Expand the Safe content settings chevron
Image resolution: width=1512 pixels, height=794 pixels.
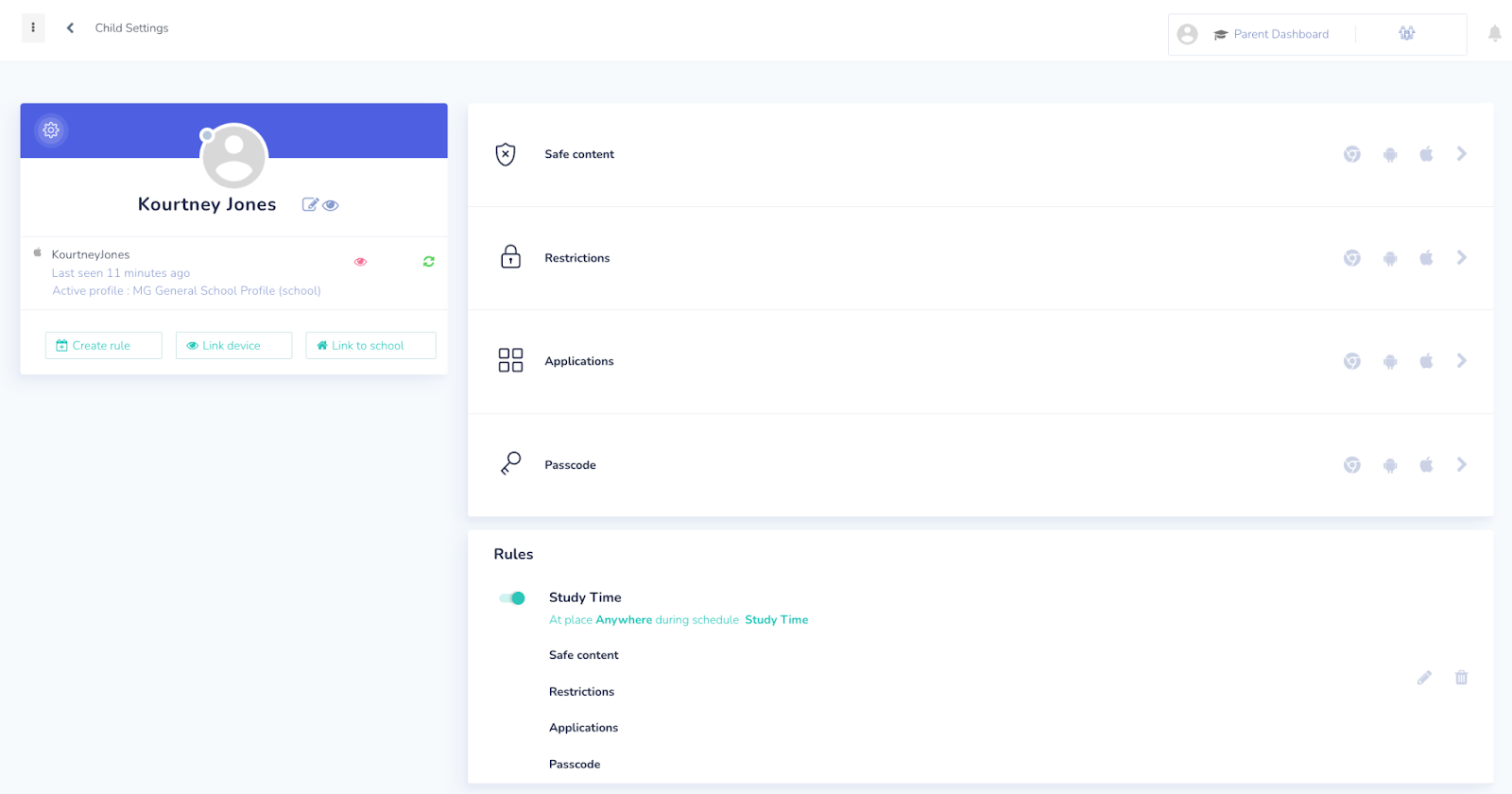point(1462,154)
